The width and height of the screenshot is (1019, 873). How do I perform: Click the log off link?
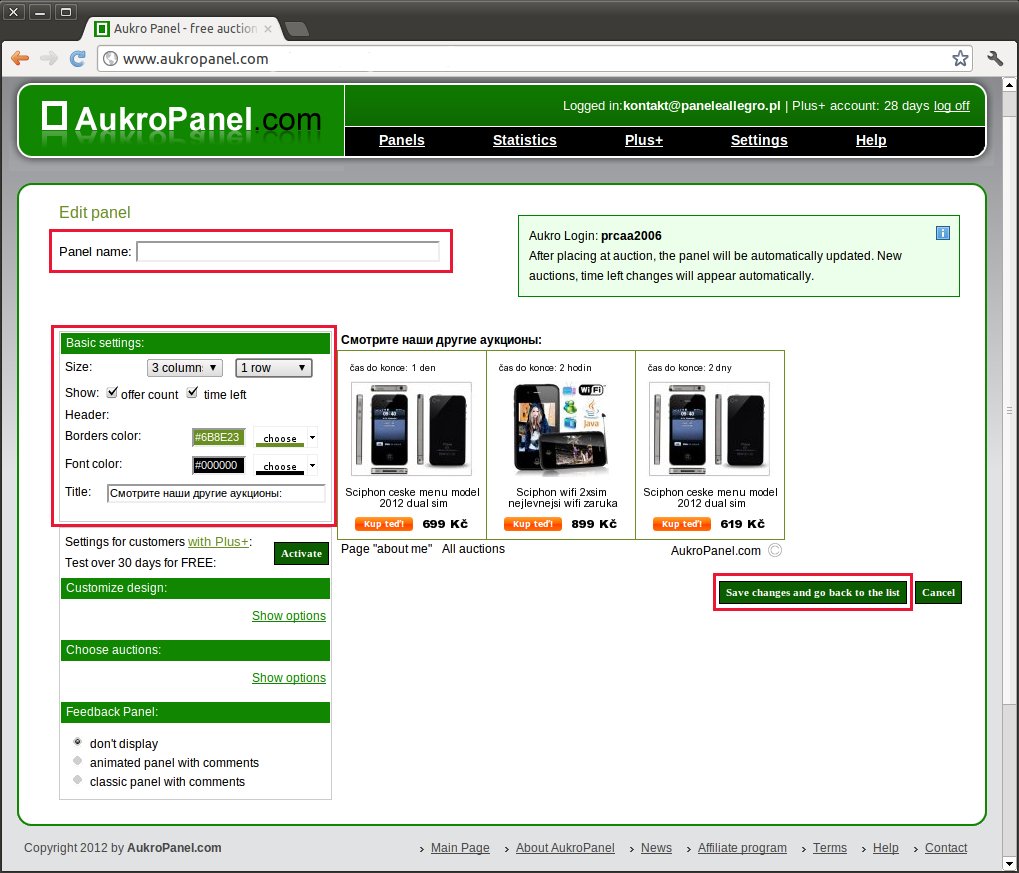951,106
